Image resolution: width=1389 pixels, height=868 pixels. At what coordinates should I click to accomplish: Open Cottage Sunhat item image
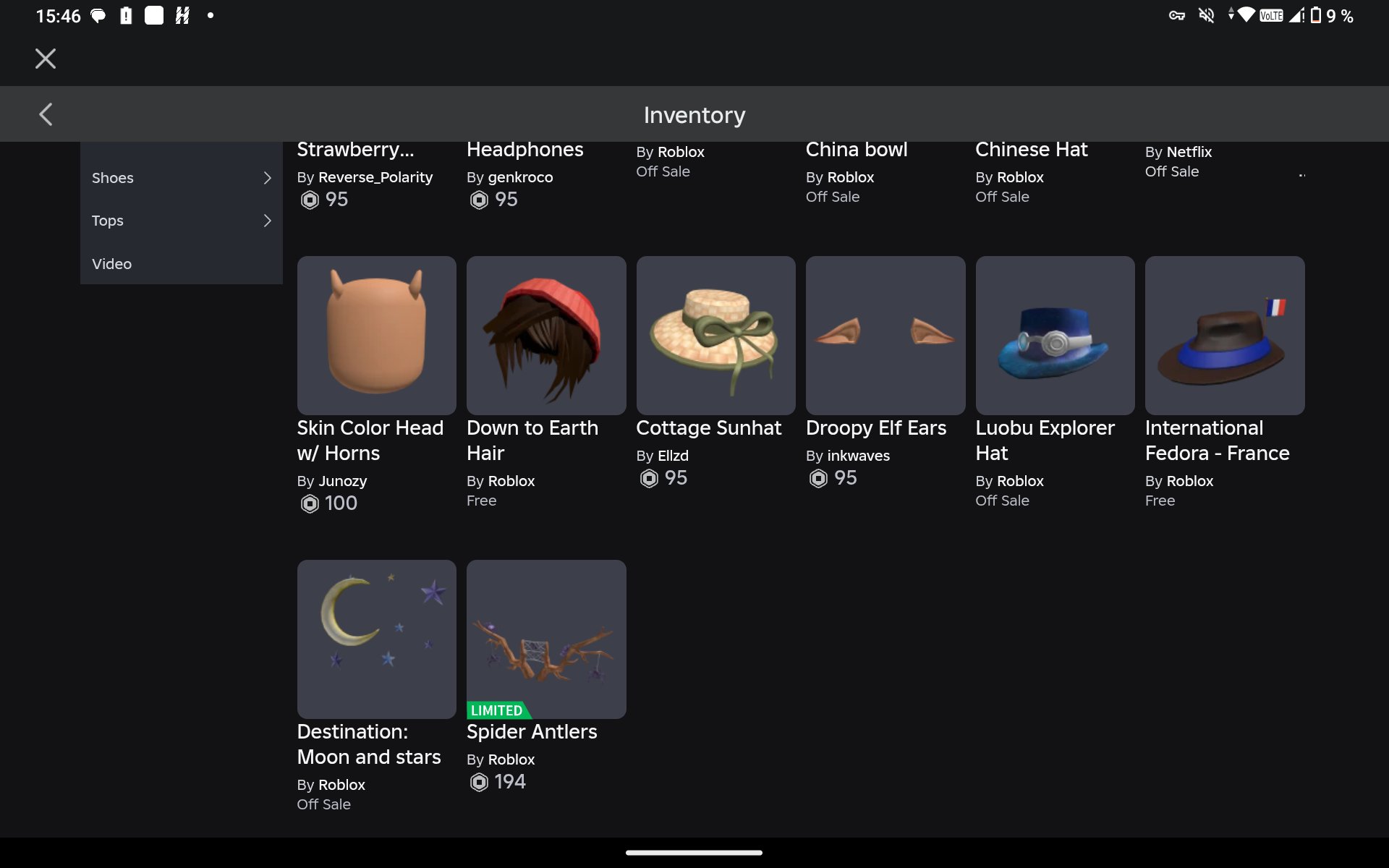click(x=715, y=335)
